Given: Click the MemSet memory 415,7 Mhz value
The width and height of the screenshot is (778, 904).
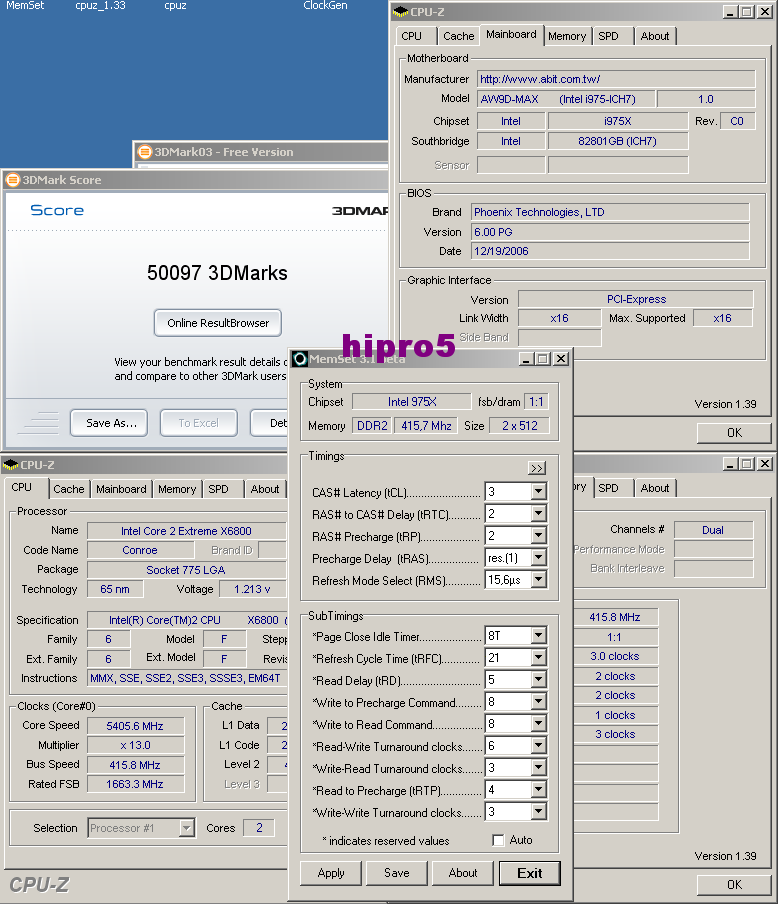Looking at the screenshot, I should (426, 425).
